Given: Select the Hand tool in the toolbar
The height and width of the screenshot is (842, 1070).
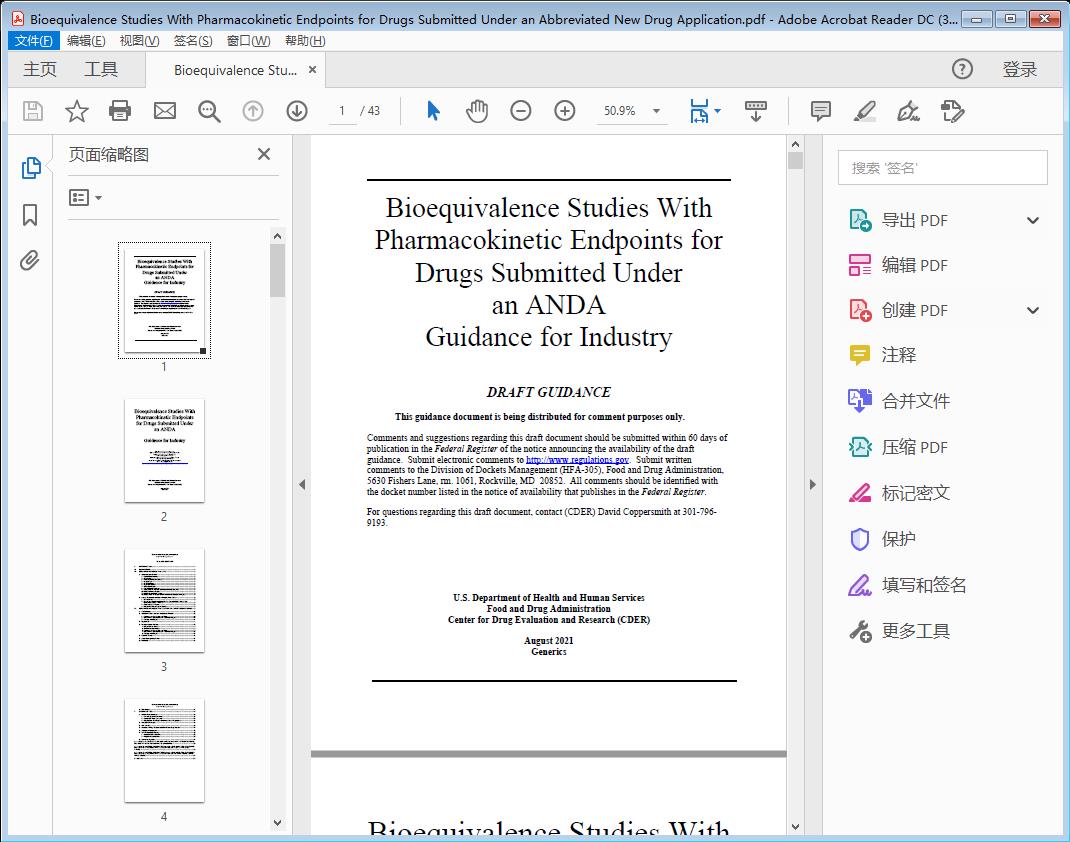Looking at the screenshot, I should pos(477,111).
